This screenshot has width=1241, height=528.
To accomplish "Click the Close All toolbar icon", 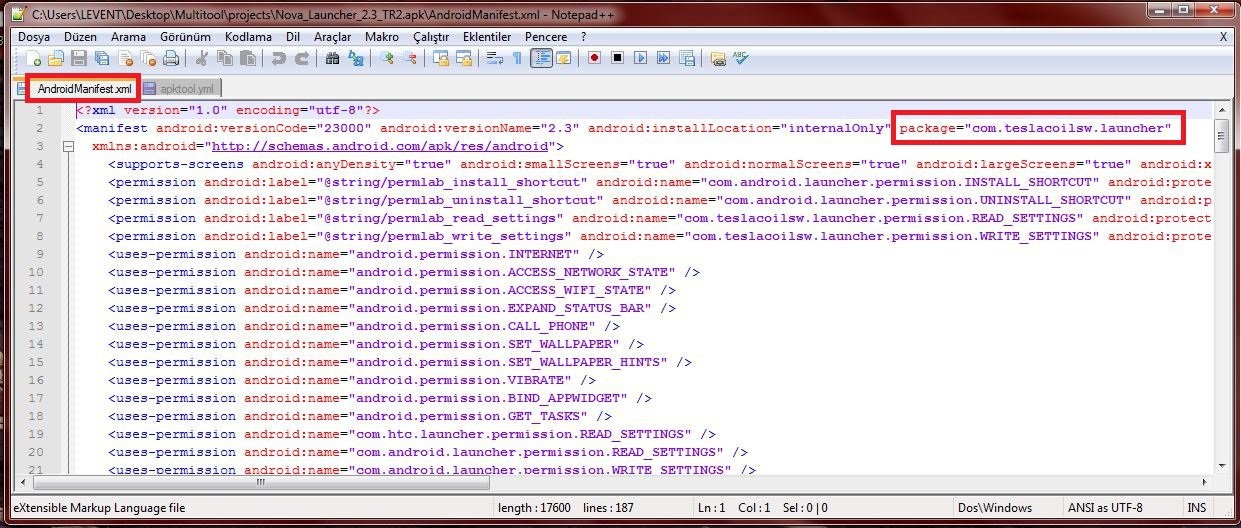I will [148, 59].
